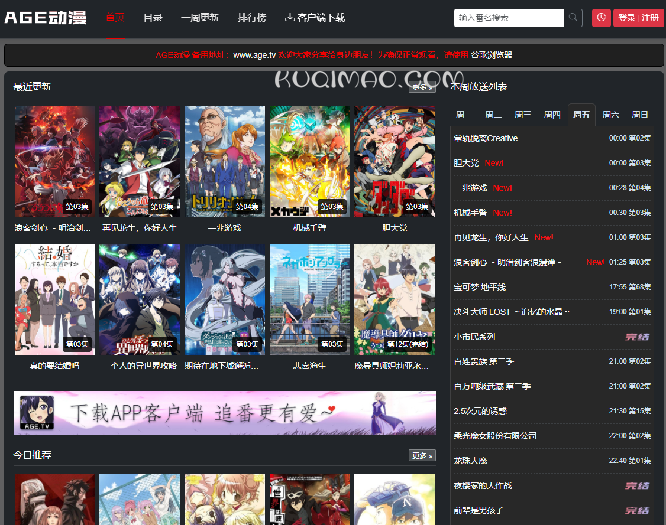Click the download icon beside 客户端下载
Viewport: 666px width, 525px height.
point(289,17)
